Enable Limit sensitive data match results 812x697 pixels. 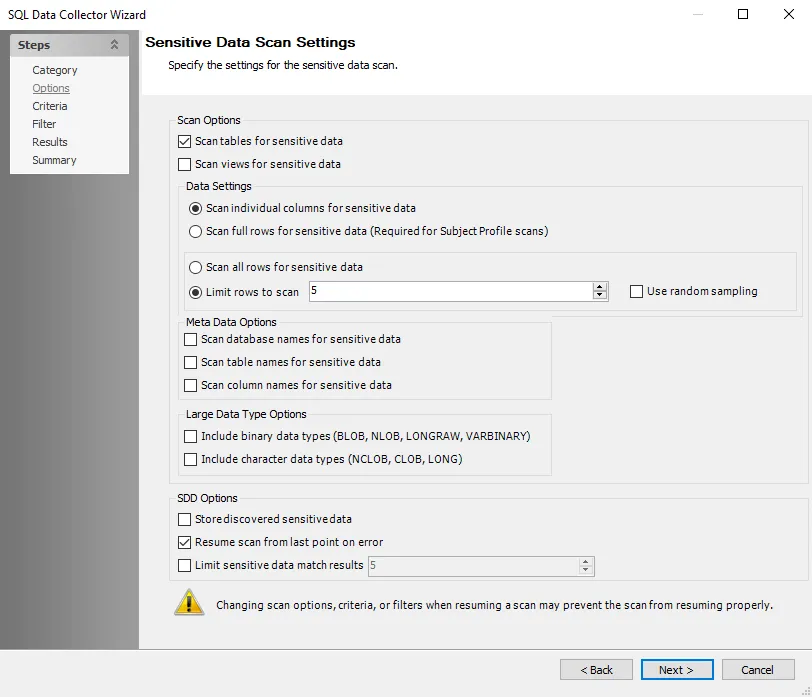pos(184,565)
